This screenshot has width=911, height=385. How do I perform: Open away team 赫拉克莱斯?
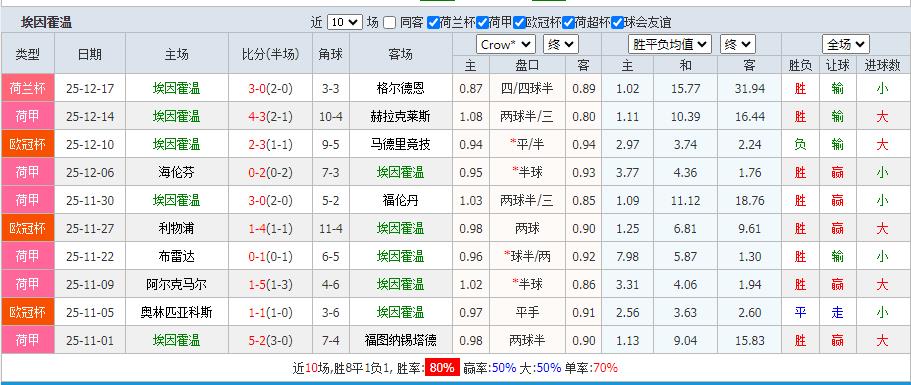pos(400,116)
